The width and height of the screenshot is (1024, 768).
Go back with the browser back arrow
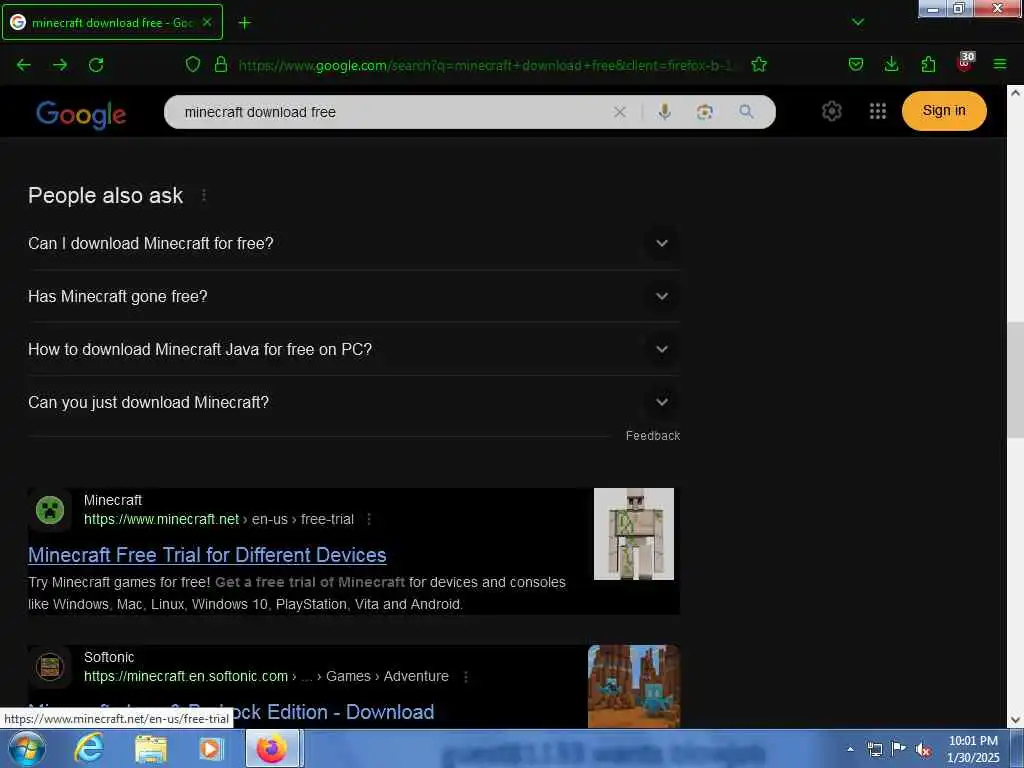[x=24, y=65]
